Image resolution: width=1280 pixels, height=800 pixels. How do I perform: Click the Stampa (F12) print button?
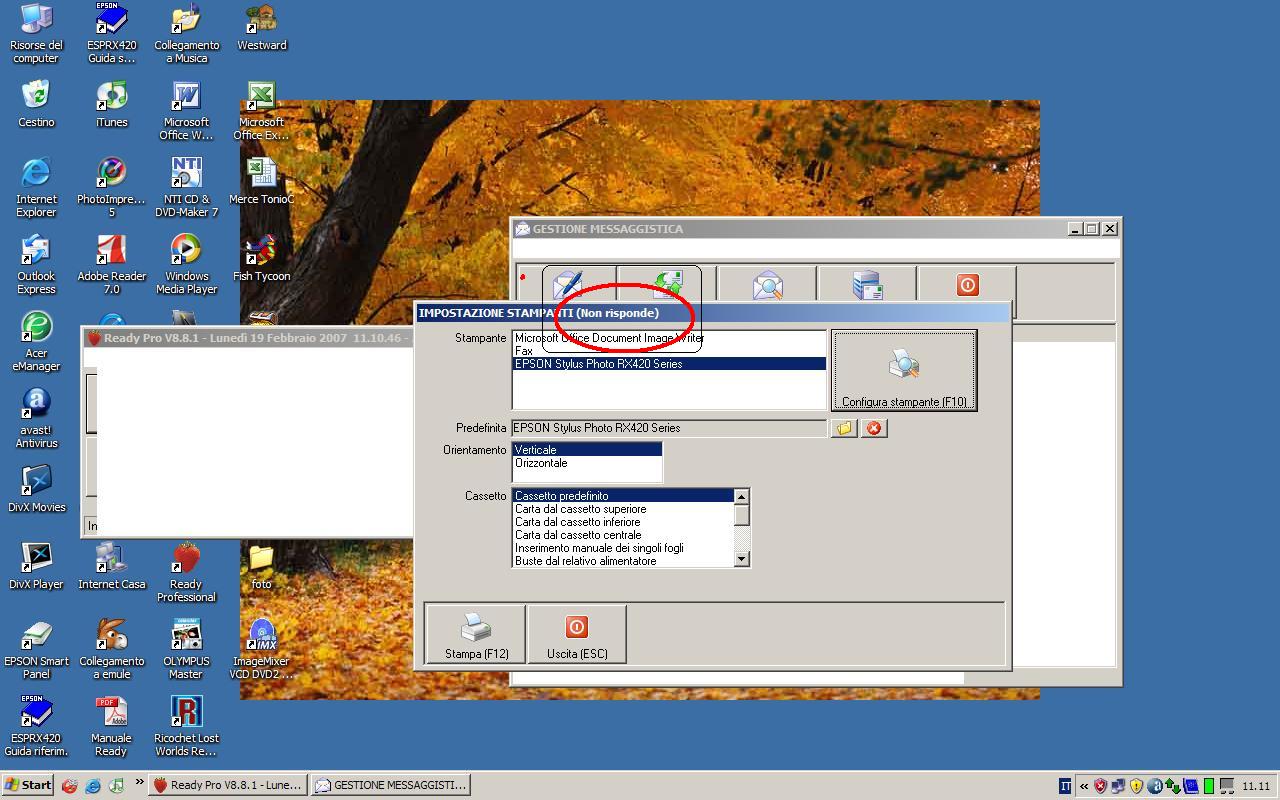pos(477,633)
